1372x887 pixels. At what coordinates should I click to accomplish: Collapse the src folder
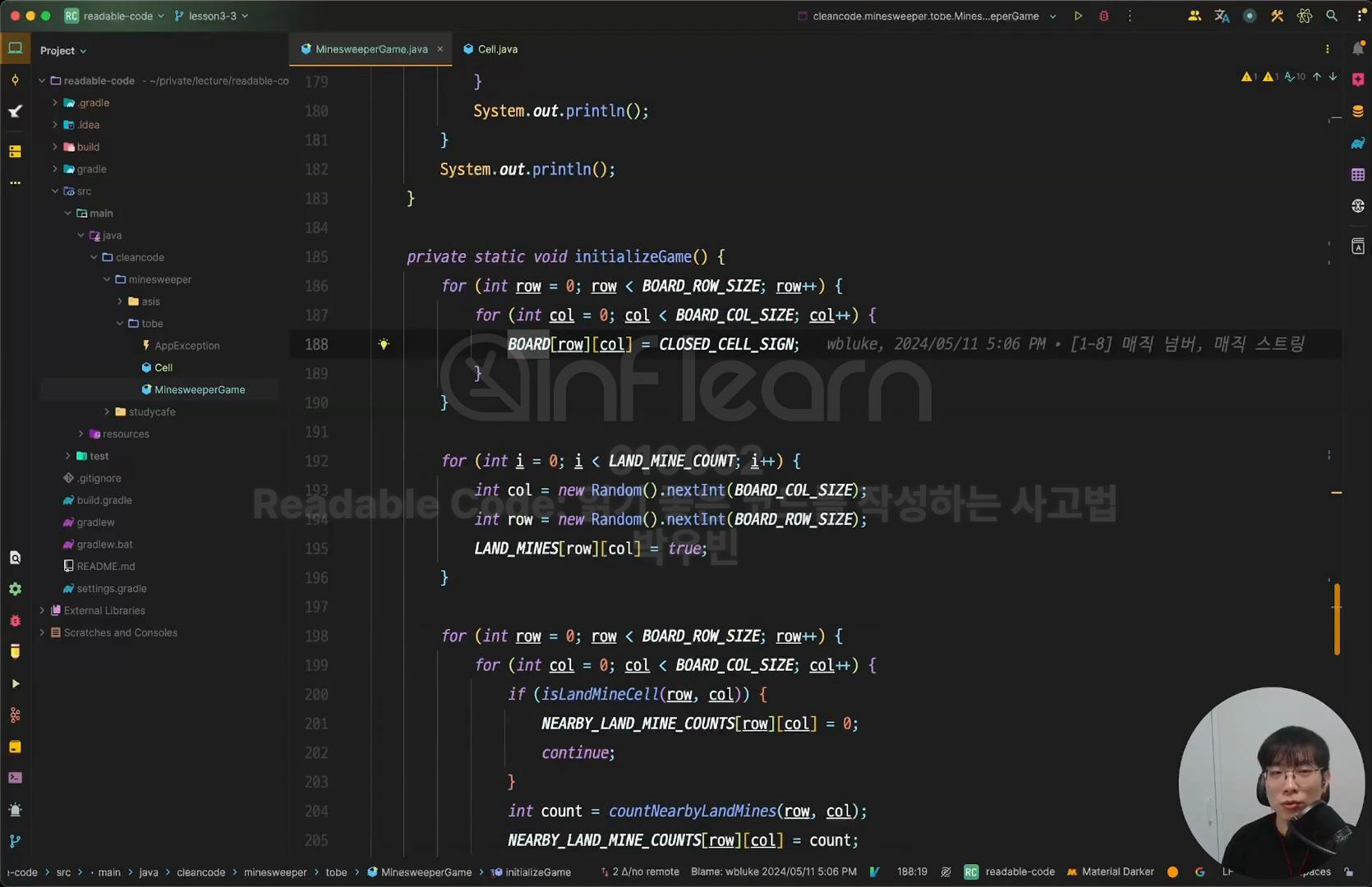[55, 191]
